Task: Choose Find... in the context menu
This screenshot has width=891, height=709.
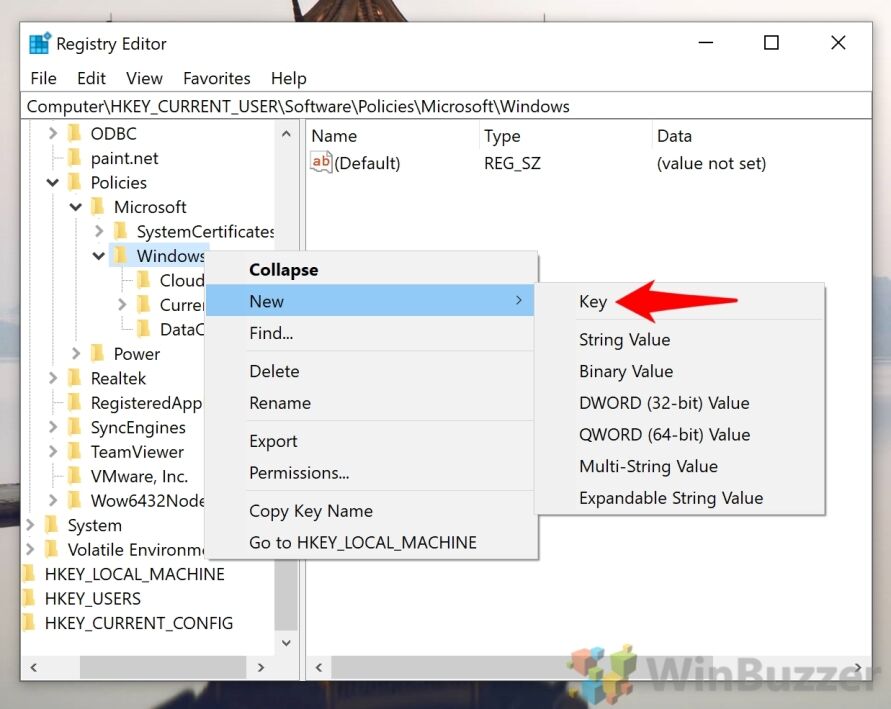Action: click(372, 332)
